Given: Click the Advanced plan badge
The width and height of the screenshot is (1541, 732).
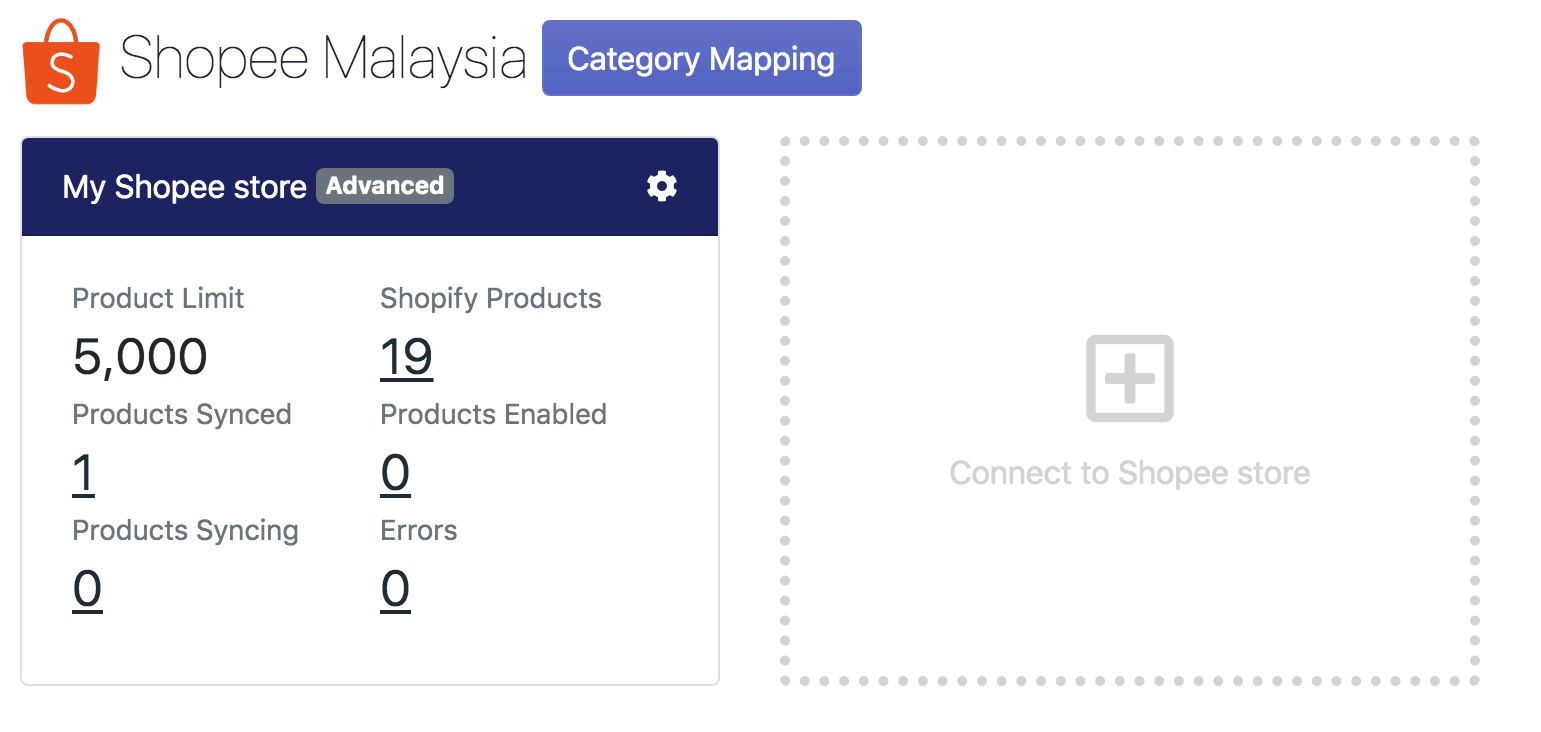Looking at the screenshot, I should (x=385, y=186).
